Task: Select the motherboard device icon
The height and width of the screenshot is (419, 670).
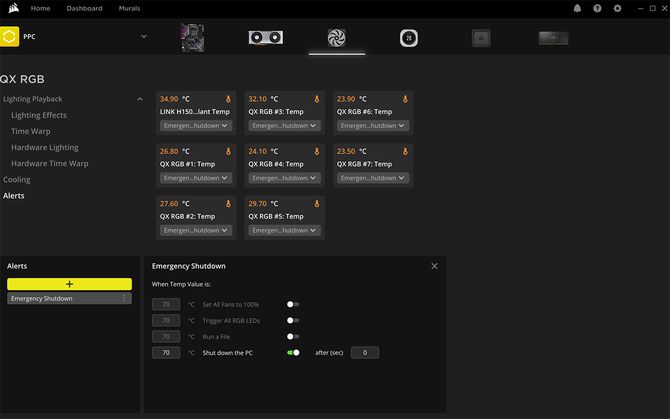Action: click(x=192, y=38)
